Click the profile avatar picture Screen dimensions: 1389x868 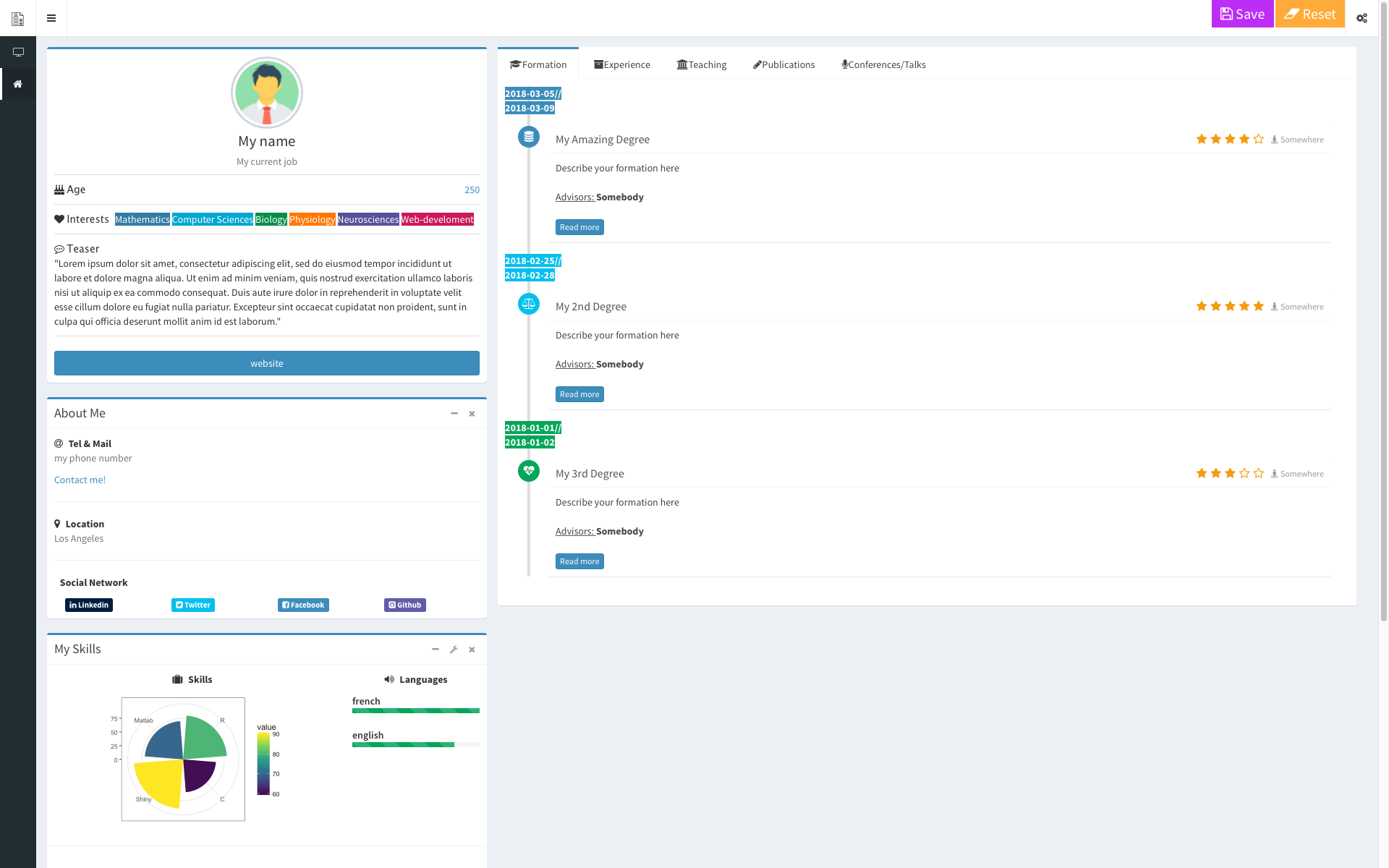click(x=267, y=93)
